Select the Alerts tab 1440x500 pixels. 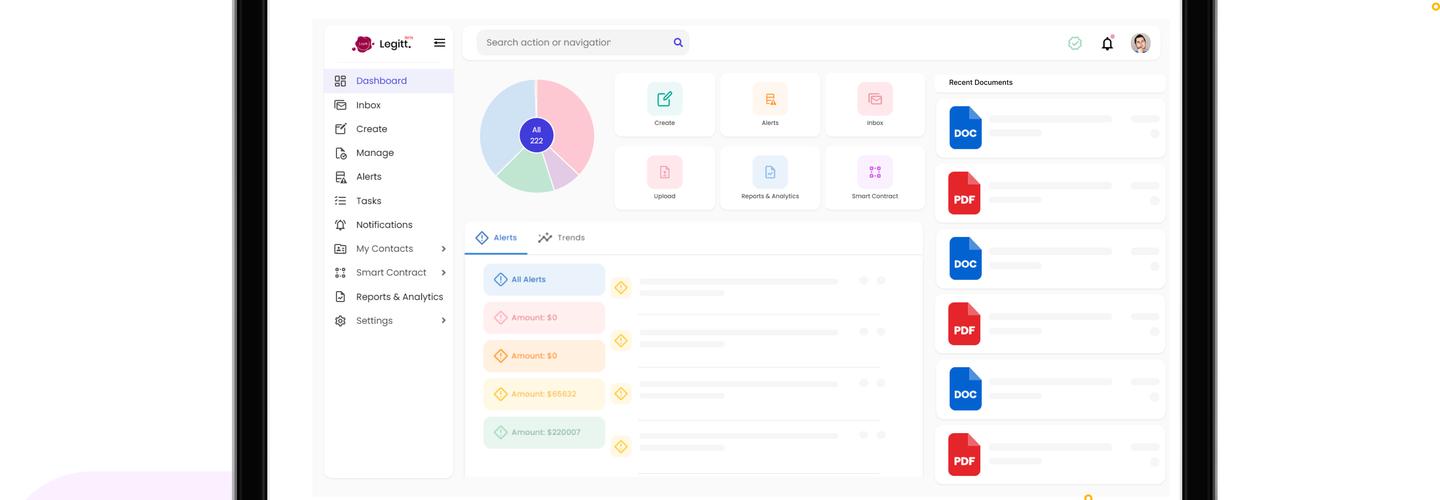pos(496,238)
